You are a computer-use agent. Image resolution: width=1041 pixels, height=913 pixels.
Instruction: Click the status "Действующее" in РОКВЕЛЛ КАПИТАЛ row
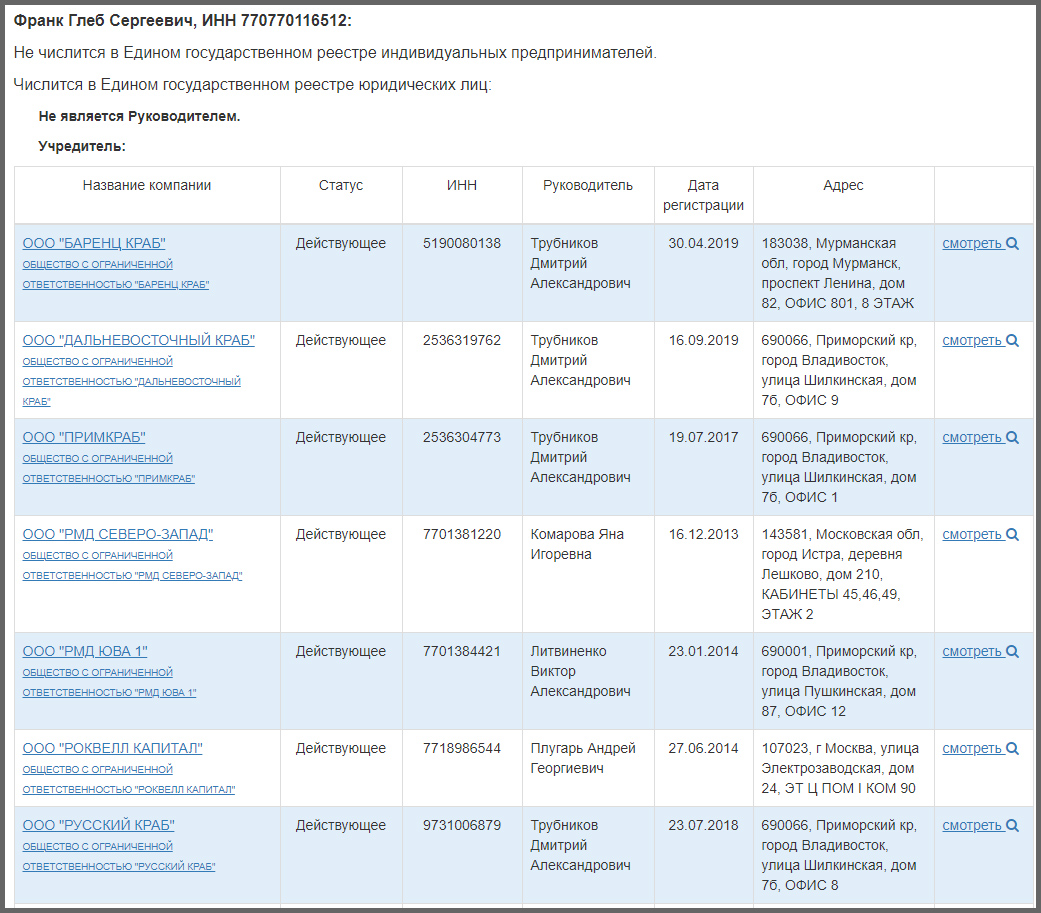coord(341,748)
